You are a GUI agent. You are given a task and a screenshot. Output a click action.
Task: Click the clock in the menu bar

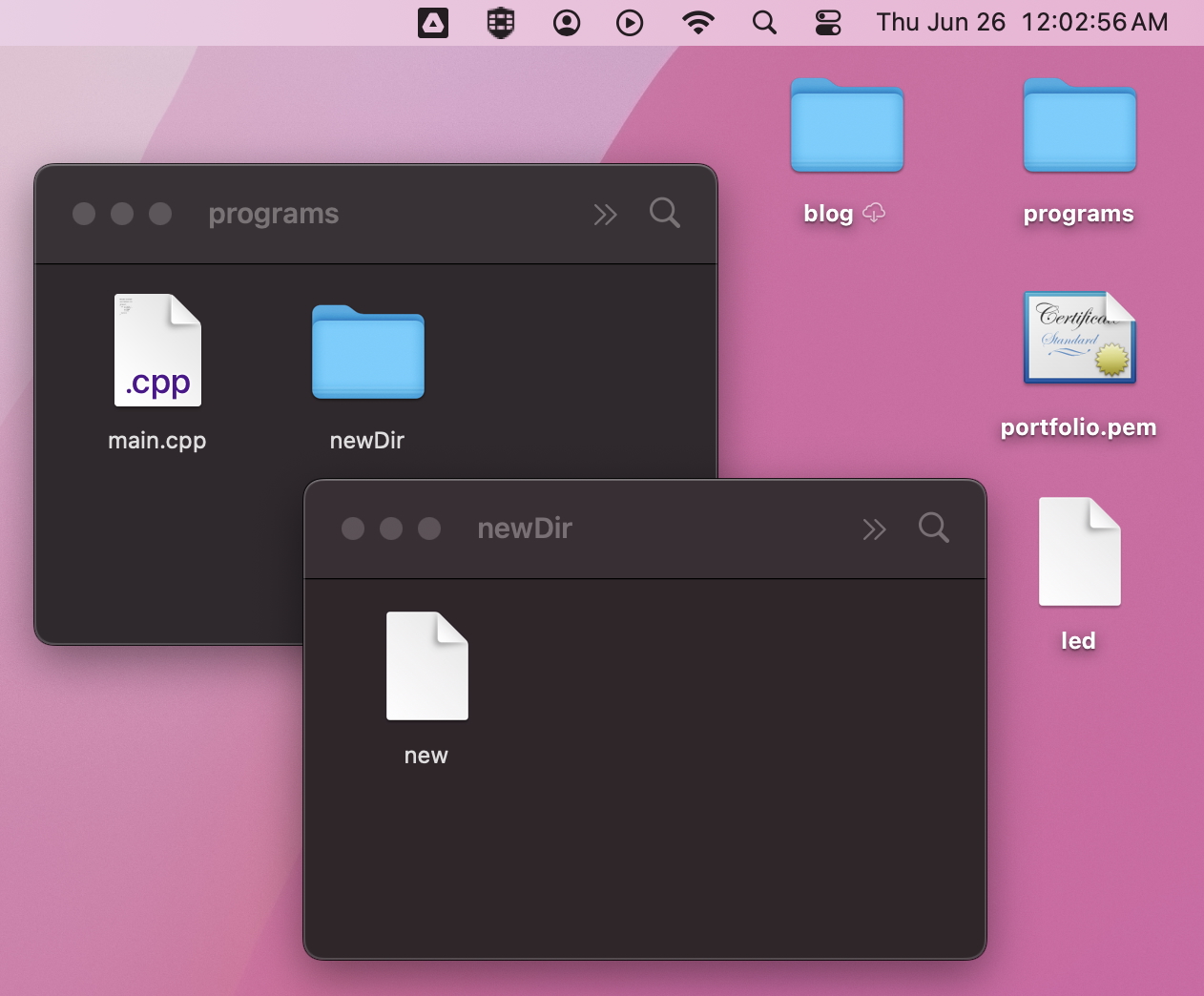[x=1021, y=22]
